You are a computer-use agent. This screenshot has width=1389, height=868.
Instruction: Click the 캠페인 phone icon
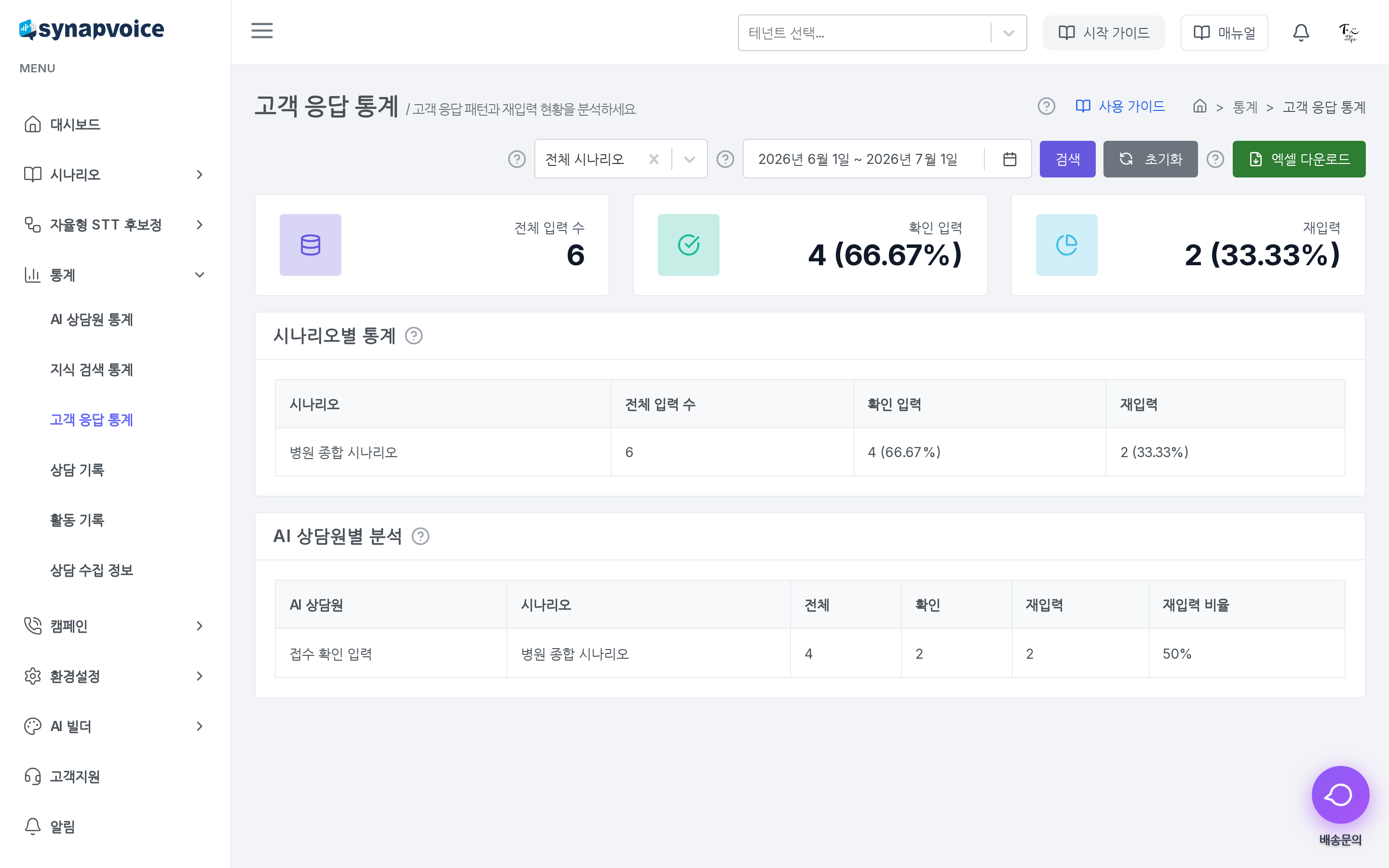pyautogui.click(x=33, y=626)
